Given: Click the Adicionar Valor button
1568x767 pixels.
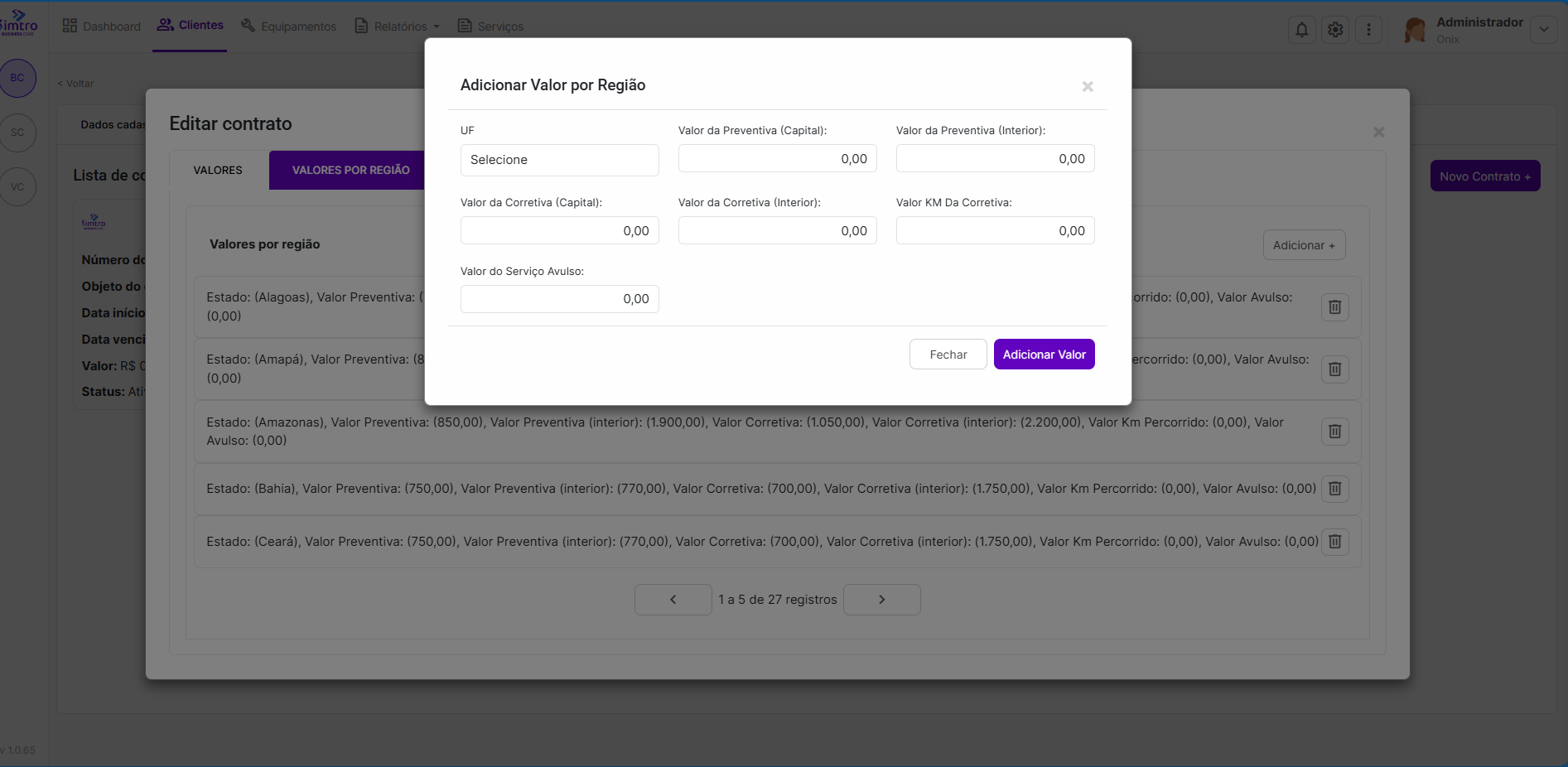Looking at the screenshot, I should coord(1044,355).
